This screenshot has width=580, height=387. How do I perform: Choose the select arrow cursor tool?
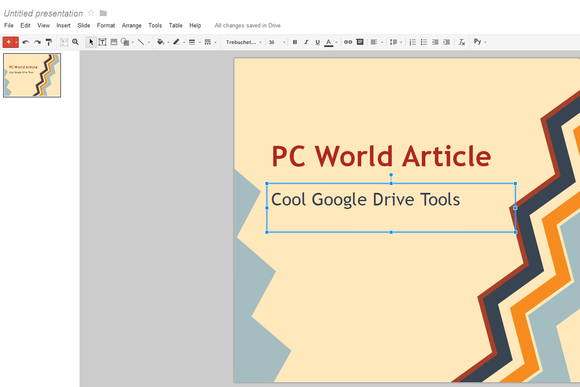pyautogui.click(x=91, y=42)
